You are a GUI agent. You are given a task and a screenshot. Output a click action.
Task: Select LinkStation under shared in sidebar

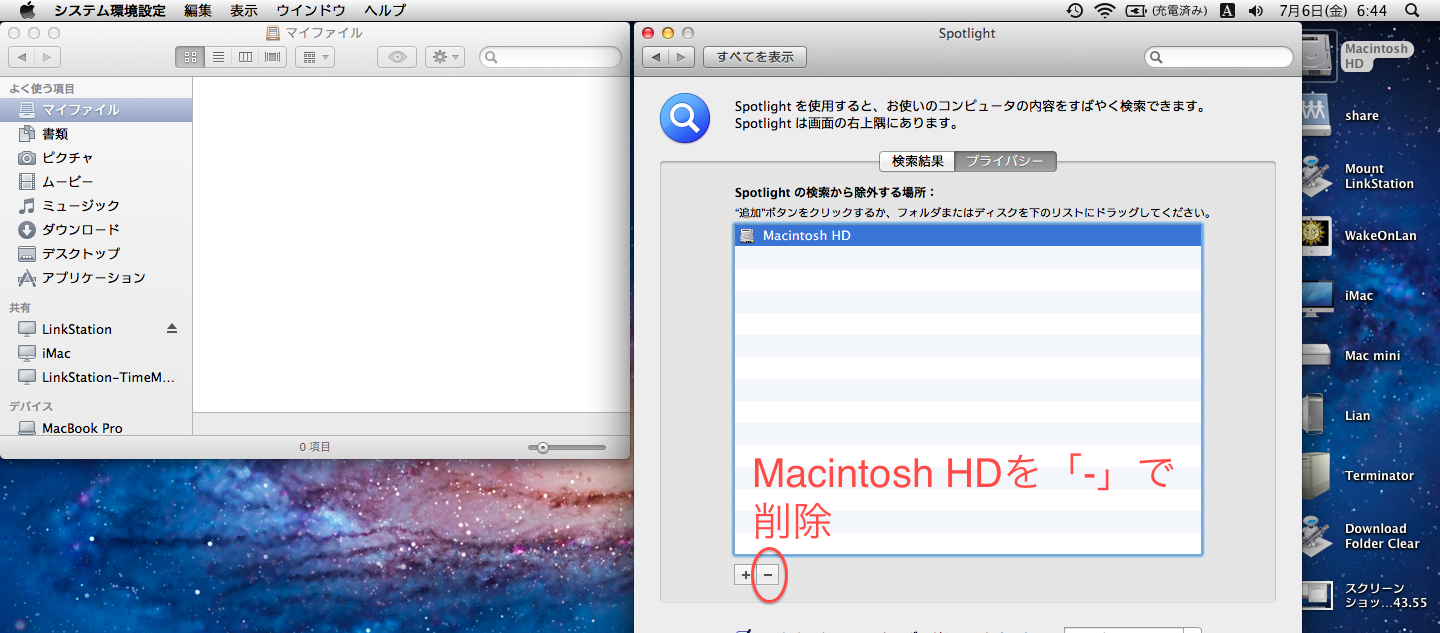96,329
